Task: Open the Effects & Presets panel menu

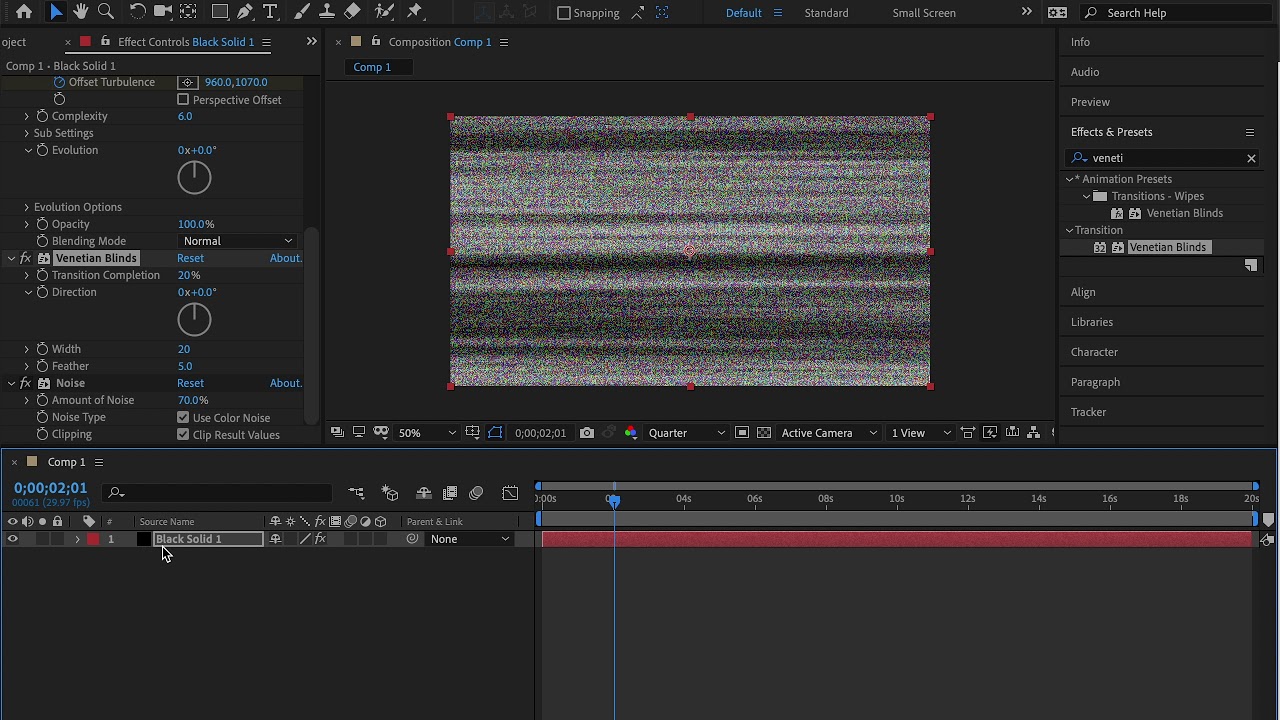Action: point(1250,132)
